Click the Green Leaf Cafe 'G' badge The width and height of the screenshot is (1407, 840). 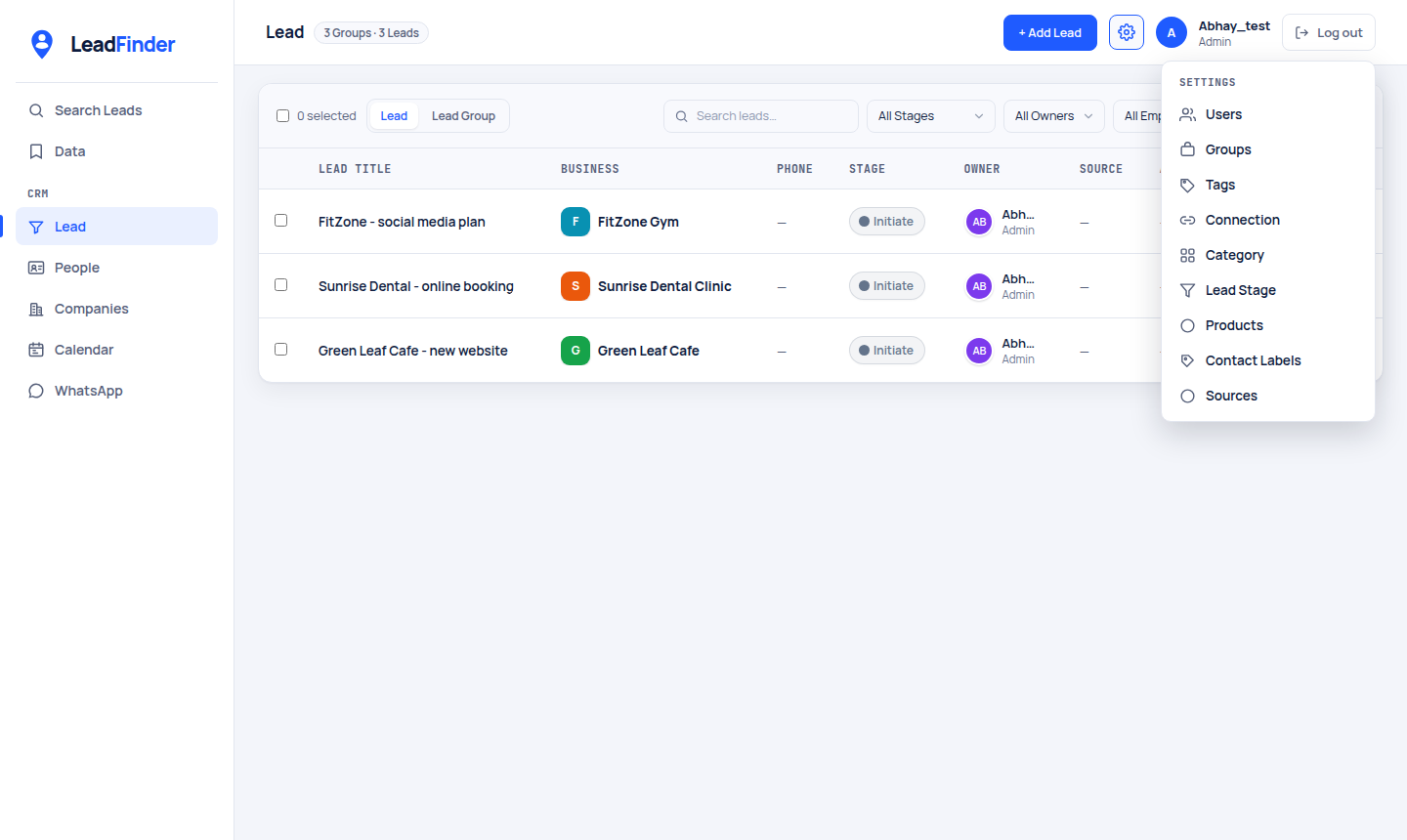(576, 351)
